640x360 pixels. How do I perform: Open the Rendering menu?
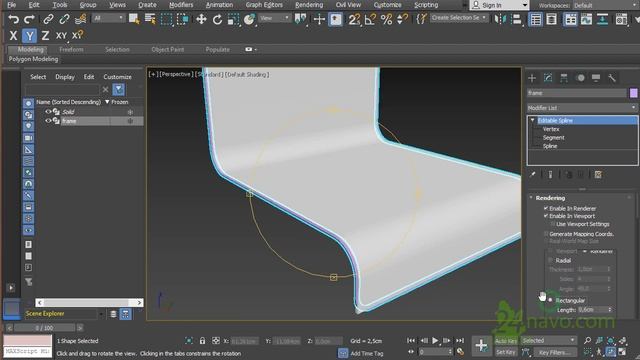click(x=309, y=5)
